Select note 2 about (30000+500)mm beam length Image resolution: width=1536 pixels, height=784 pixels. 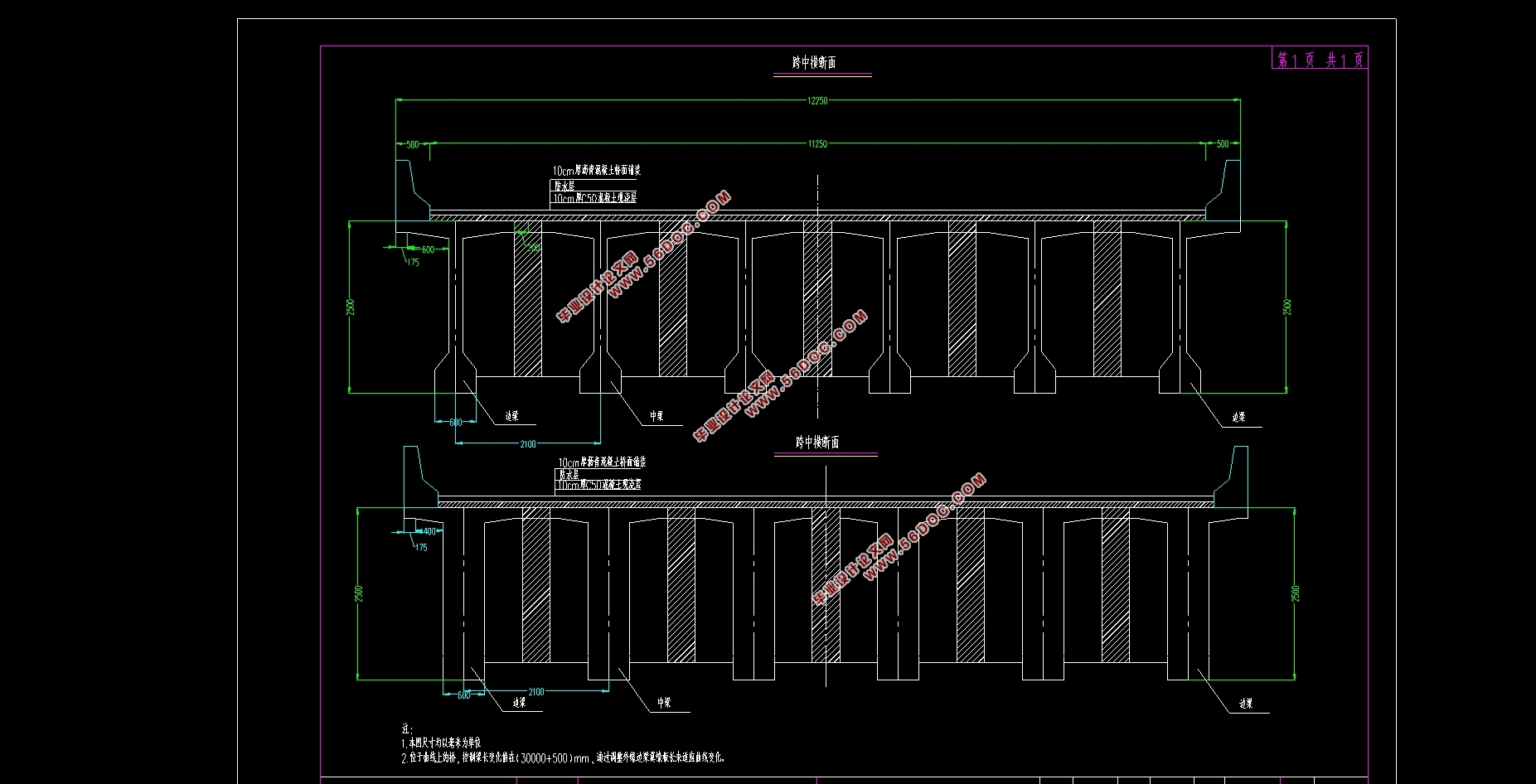(x=563, y=757)
